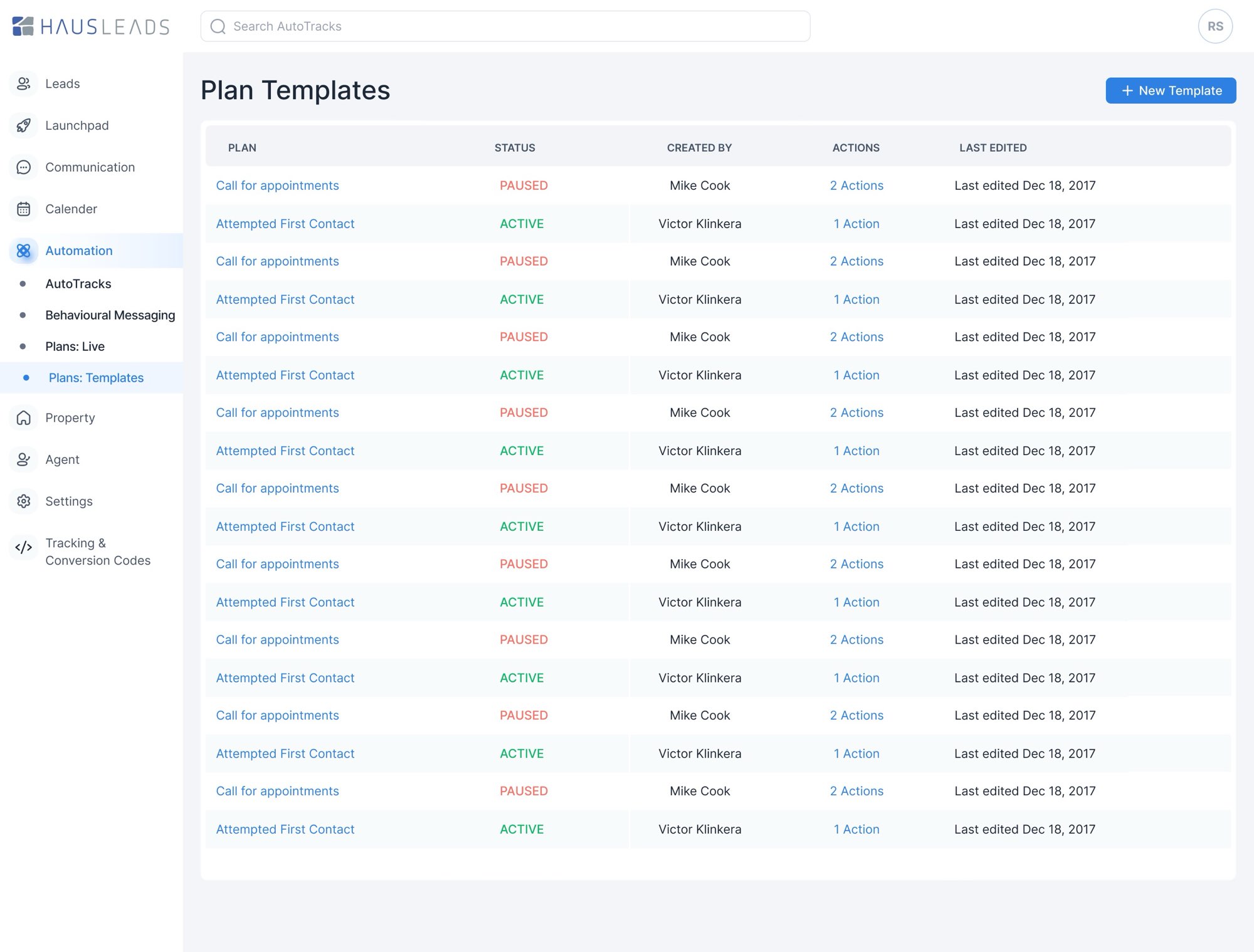Click the ACTIONS column header

pyautogui.click(x=856, y=148)
